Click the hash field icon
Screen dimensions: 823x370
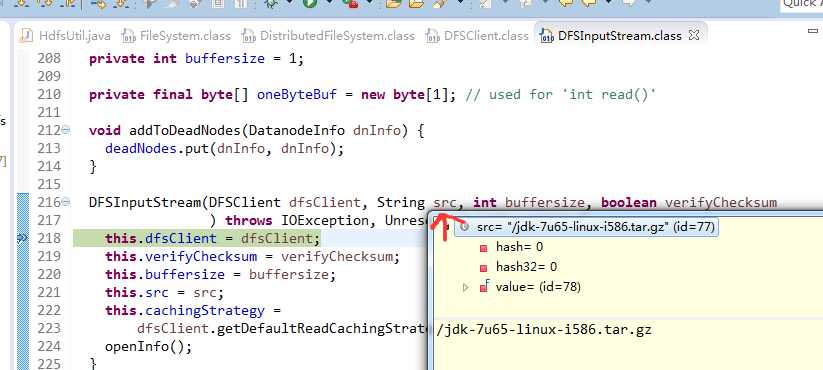pos(483,247)
